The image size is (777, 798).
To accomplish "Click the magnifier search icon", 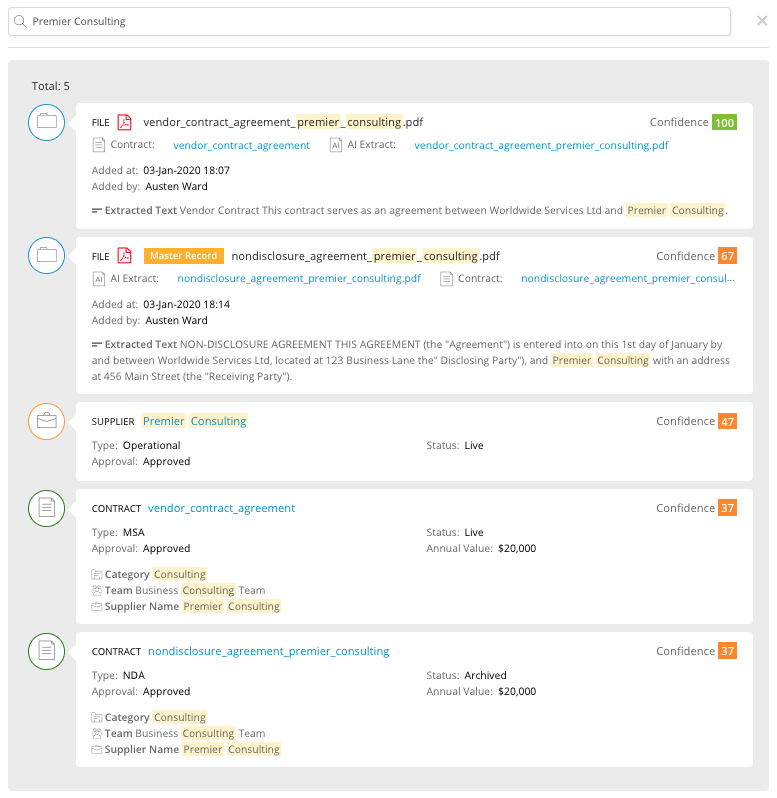I will [20, 21].
